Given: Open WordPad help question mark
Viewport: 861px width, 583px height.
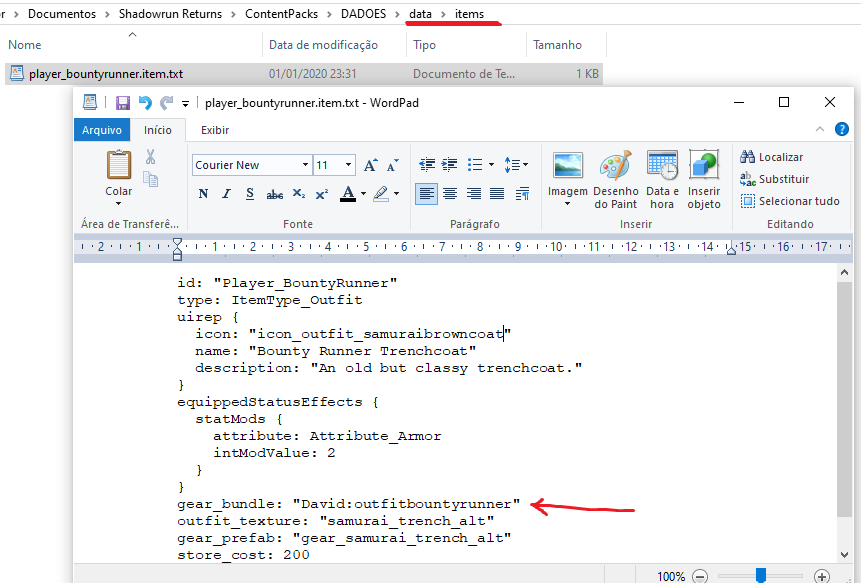Looking at the screenshot, I should tap(842, 129).
